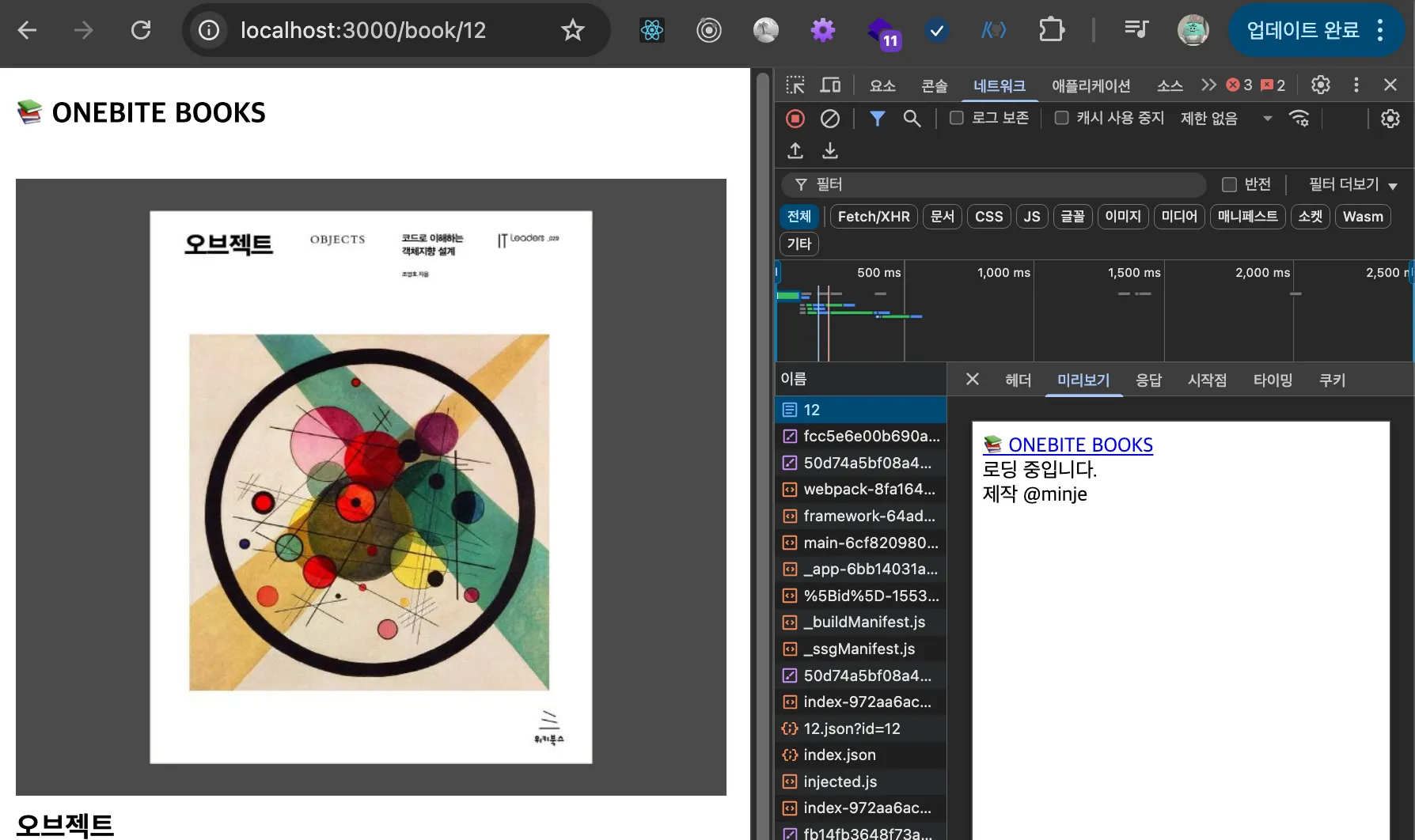Image resolution: width=1415 pixels, height=840 pixels.
Task: Open the blue checkmark extension
Action: tap(937, 30)
